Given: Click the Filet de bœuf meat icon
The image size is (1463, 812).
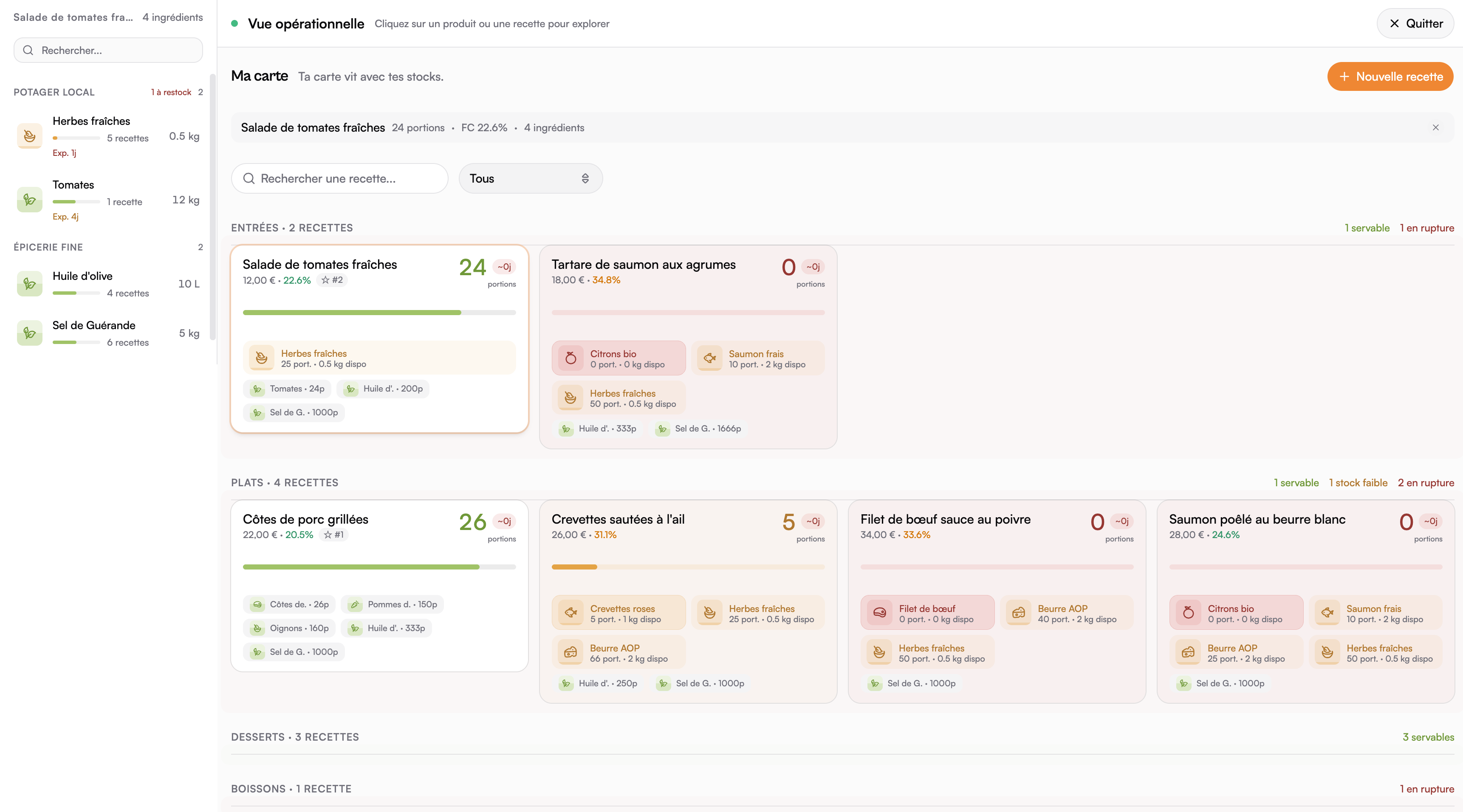Looking at the screenshot, I should (879, 613).
